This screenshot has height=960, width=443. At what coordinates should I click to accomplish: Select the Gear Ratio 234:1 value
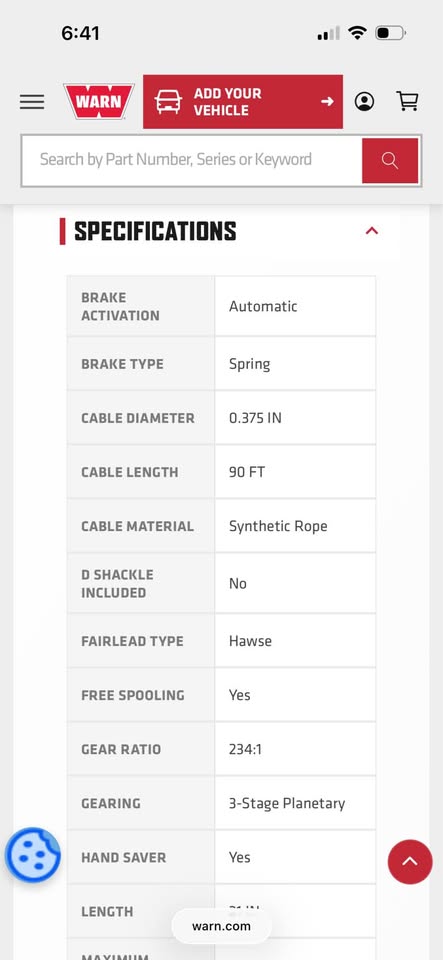[x=245, y=749]
